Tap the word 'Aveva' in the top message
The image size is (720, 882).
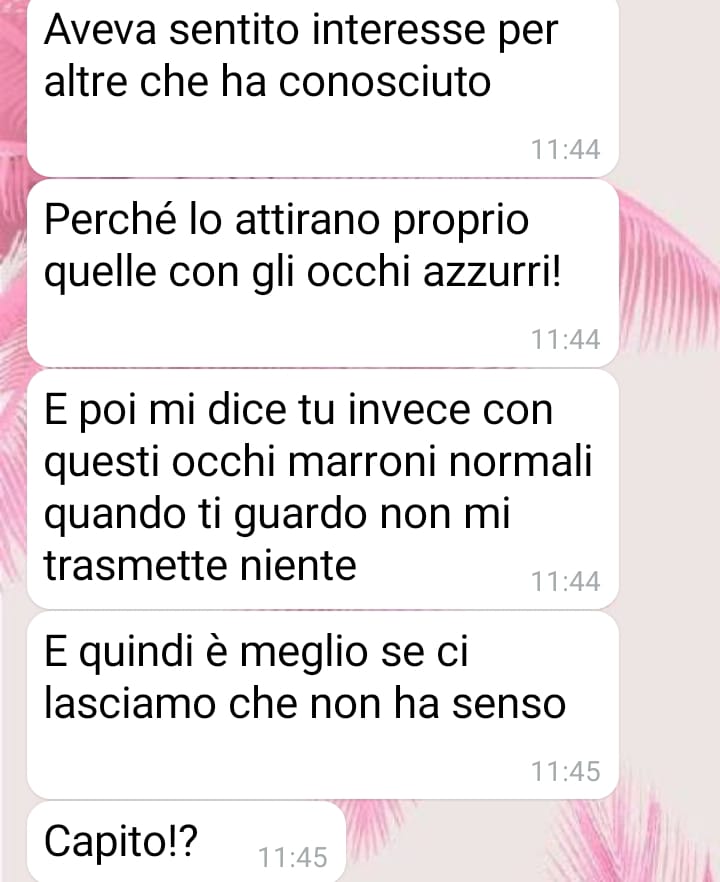pos(100,29)
